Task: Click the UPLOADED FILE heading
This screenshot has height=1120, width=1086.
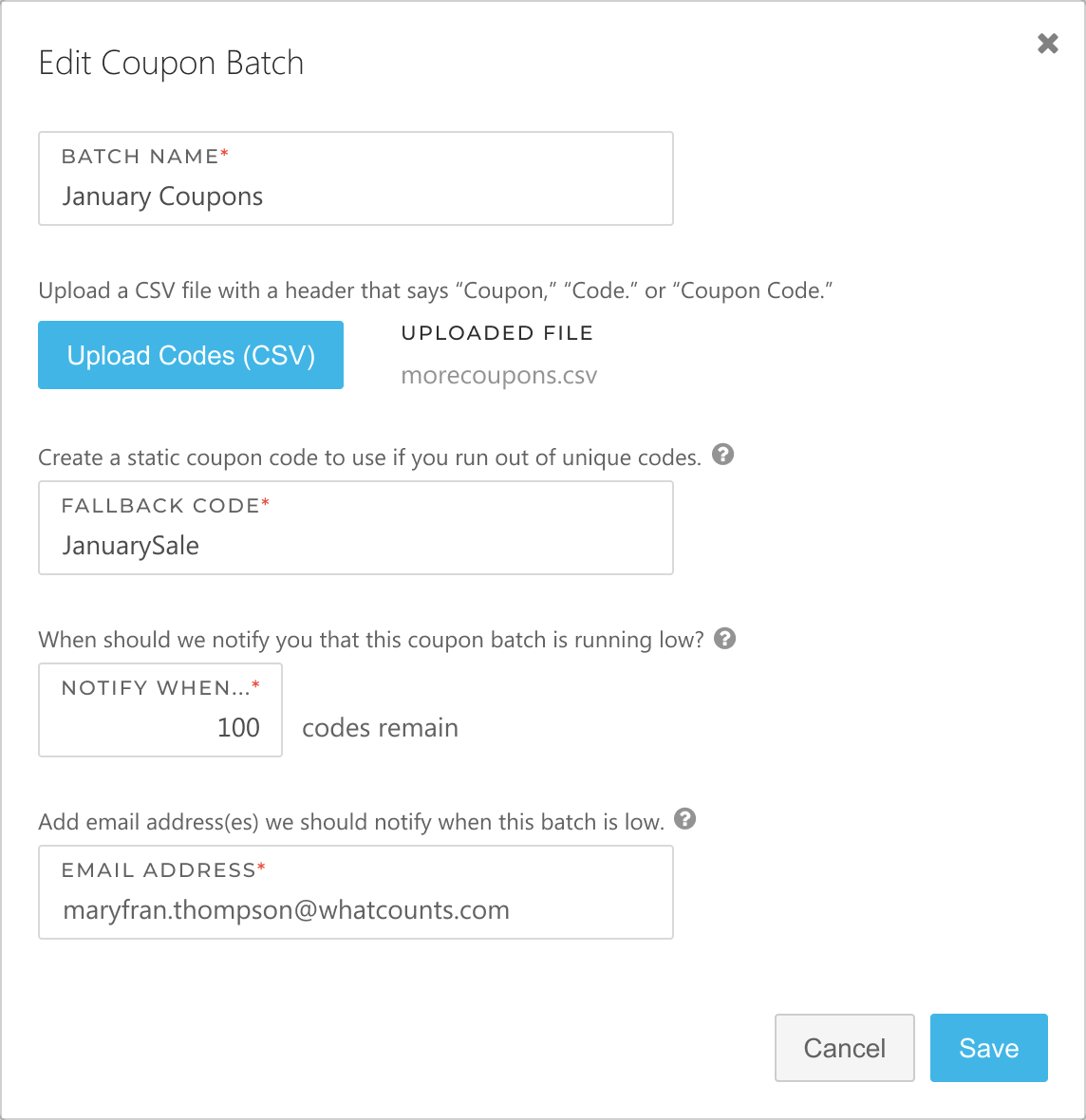Action: click(x=497, y=333)
